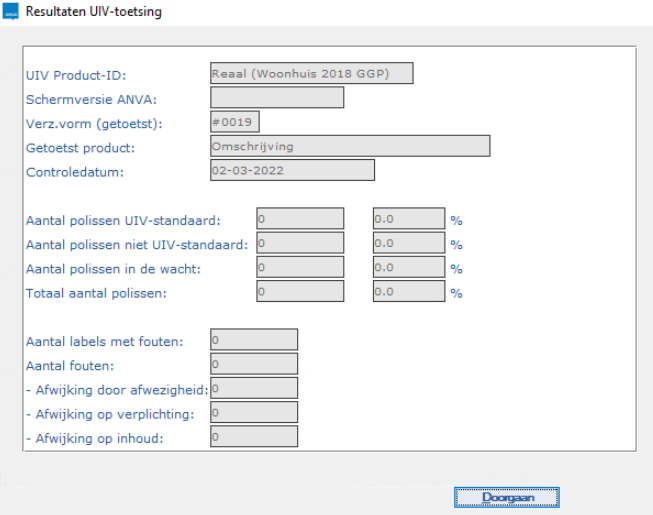Viewport: 653px width, 515px height.
Task: Select count field for polissen niet UIV-standaard
Action: (x=300, y=243)
